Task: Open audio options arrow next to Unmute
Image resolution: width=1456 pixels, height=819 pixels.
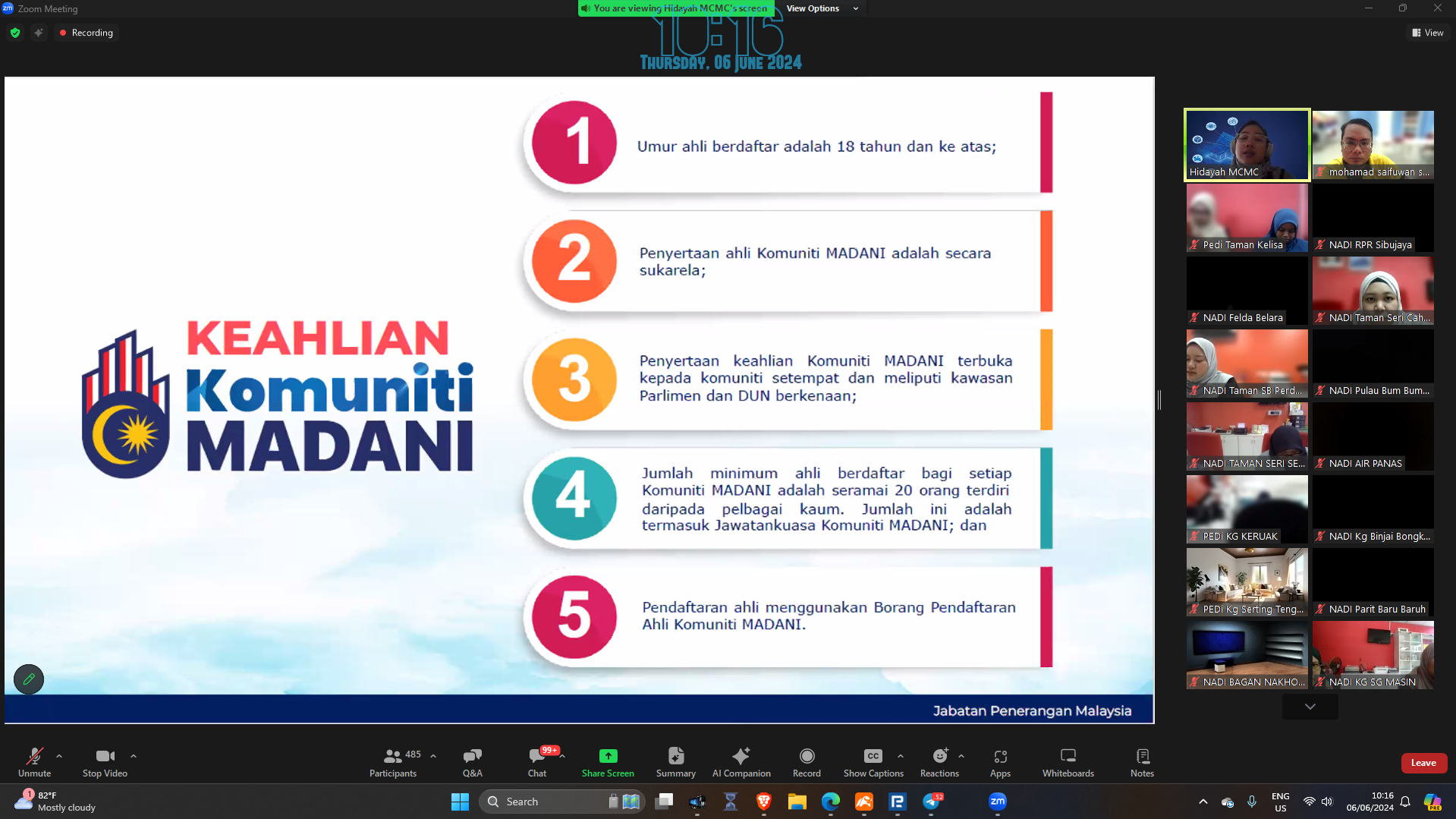Action: (x=59, y=756)
